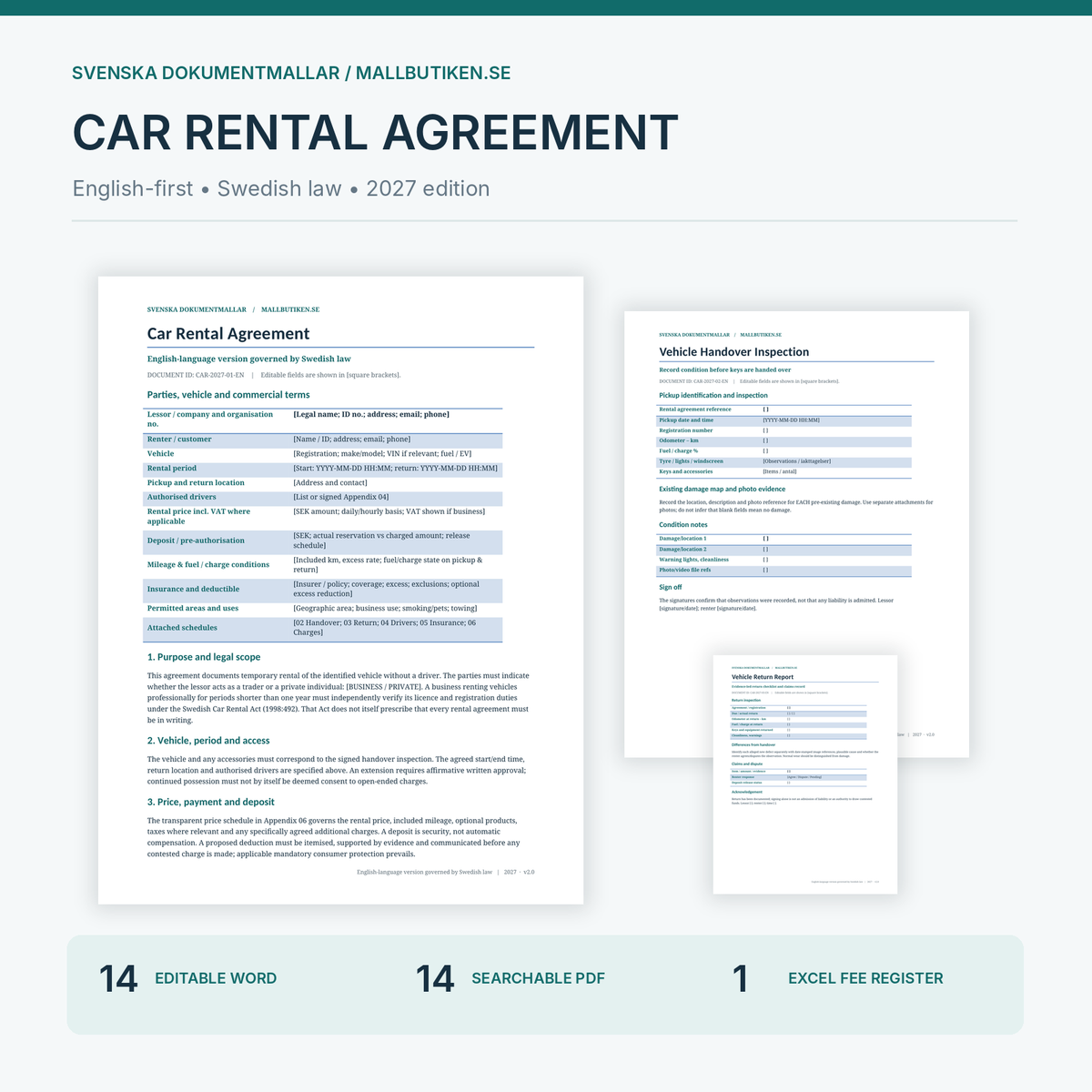The height and width of the screenshot is (1092, 1092).
Task: Click the 'Parties, vehicle and commercial terms' heading
Action: coord(228,395)
